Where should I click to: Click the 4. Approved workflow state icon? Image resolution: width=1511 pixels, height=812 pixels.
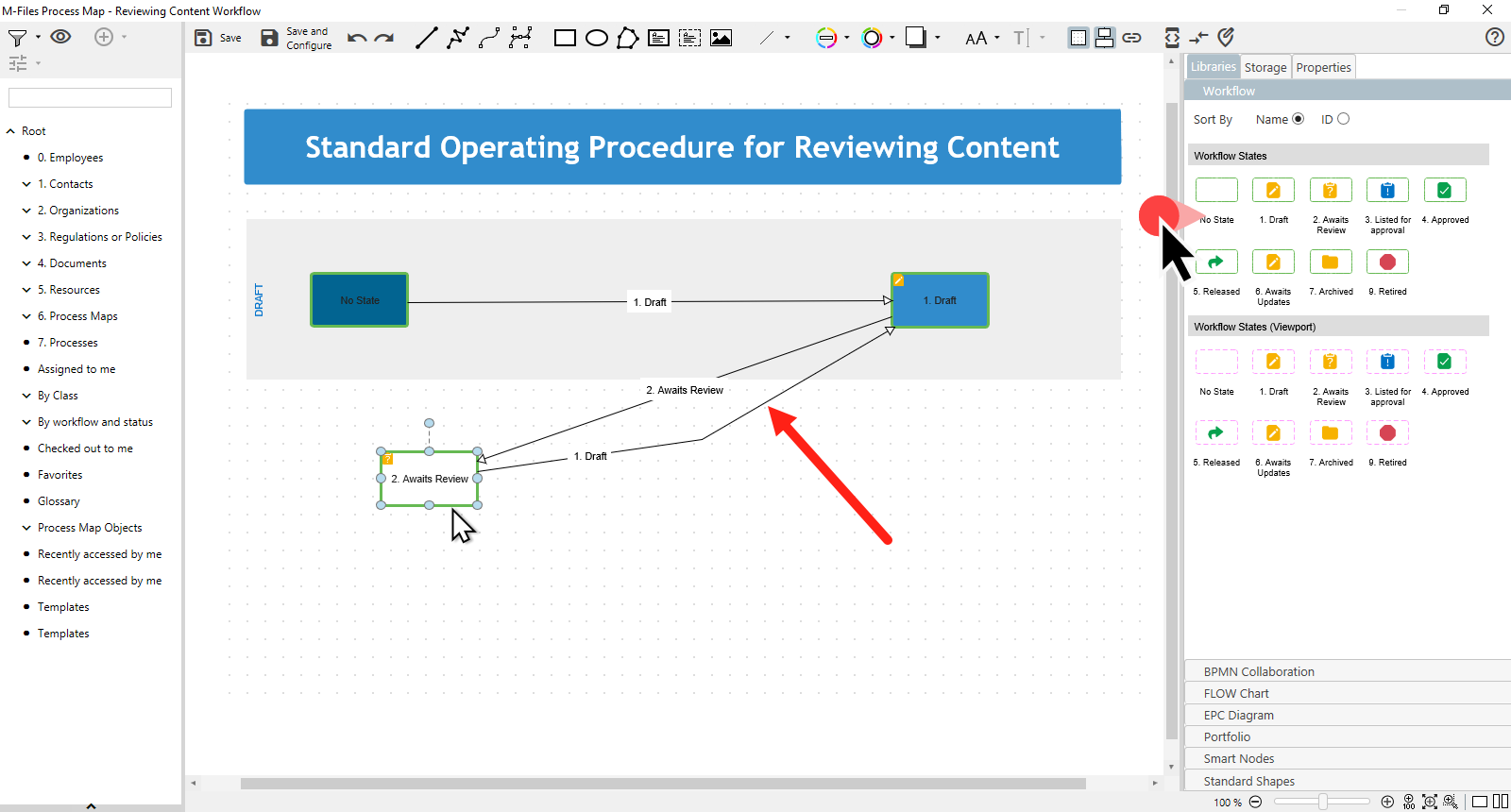coord(1444,191)
